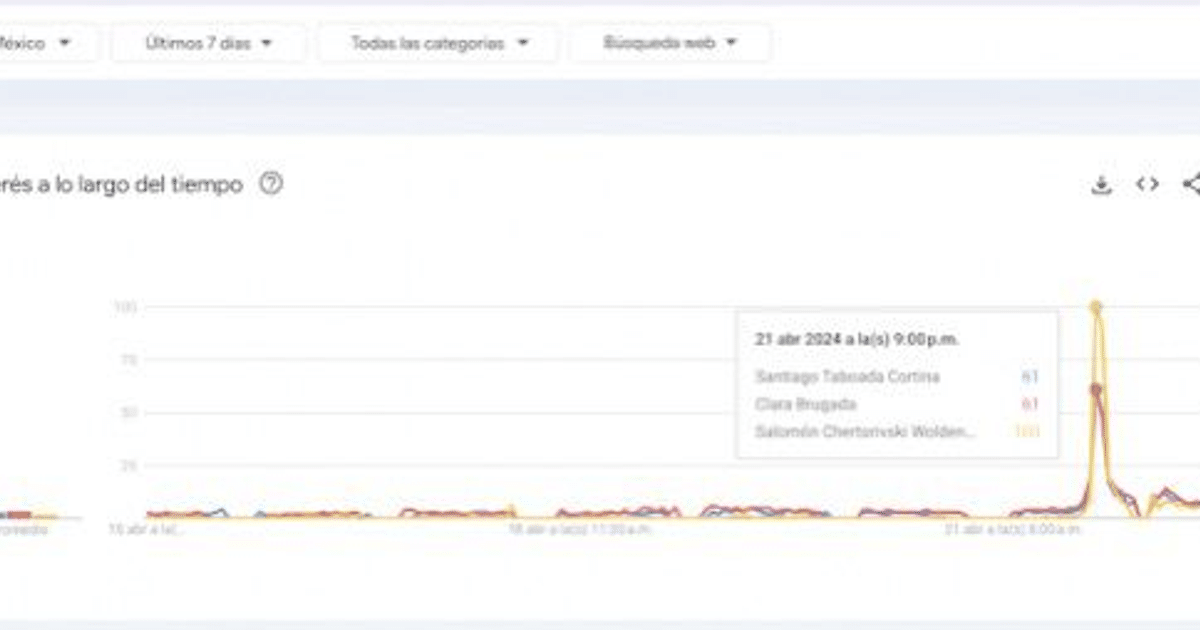This screenshot has width=1200, height=630.
Task: Click the "16 abr" x-axis label
Action: (x=147, y=529)
